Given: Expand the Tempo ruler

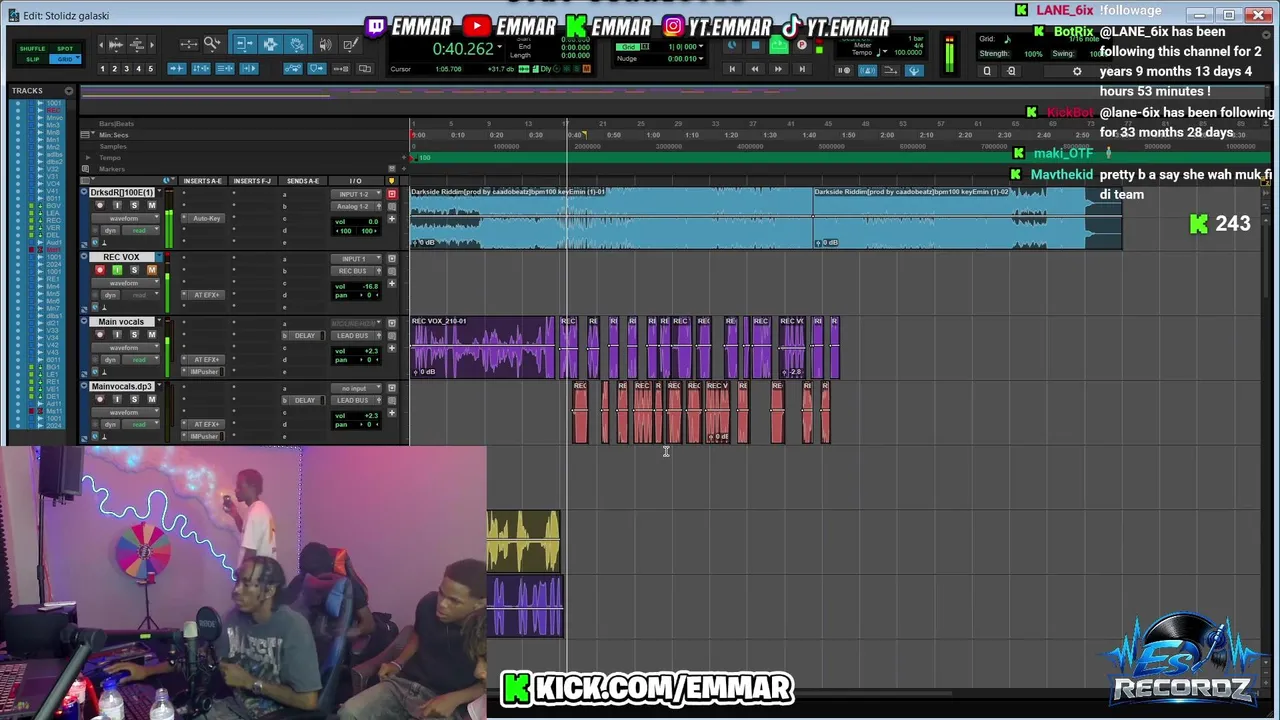Looking at the screenshot, I should pyautogui.click(x=88, y=158).
